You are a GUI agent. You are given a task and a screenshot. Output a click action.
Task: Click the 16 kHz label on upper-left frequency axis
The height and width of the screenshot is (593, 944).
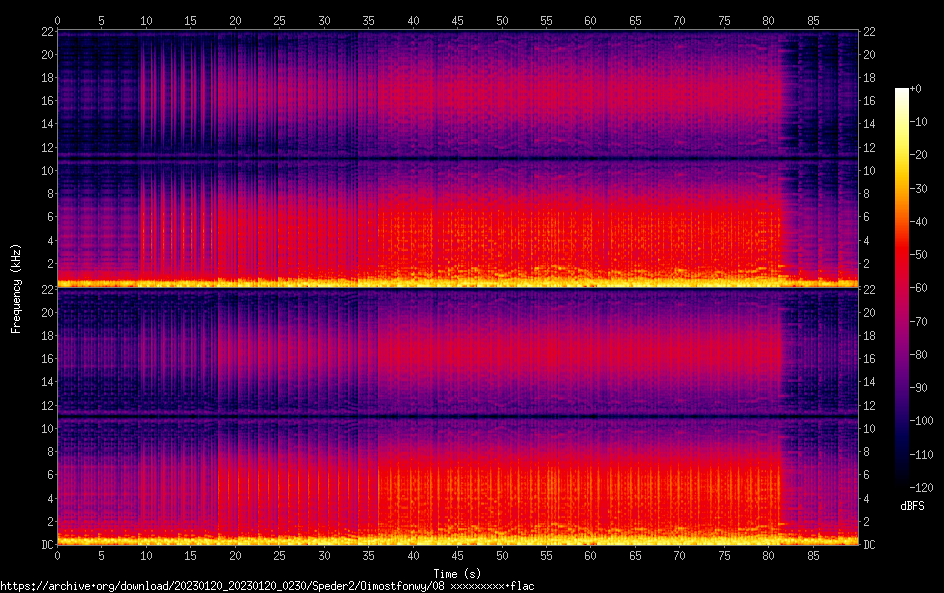point(44,101)
